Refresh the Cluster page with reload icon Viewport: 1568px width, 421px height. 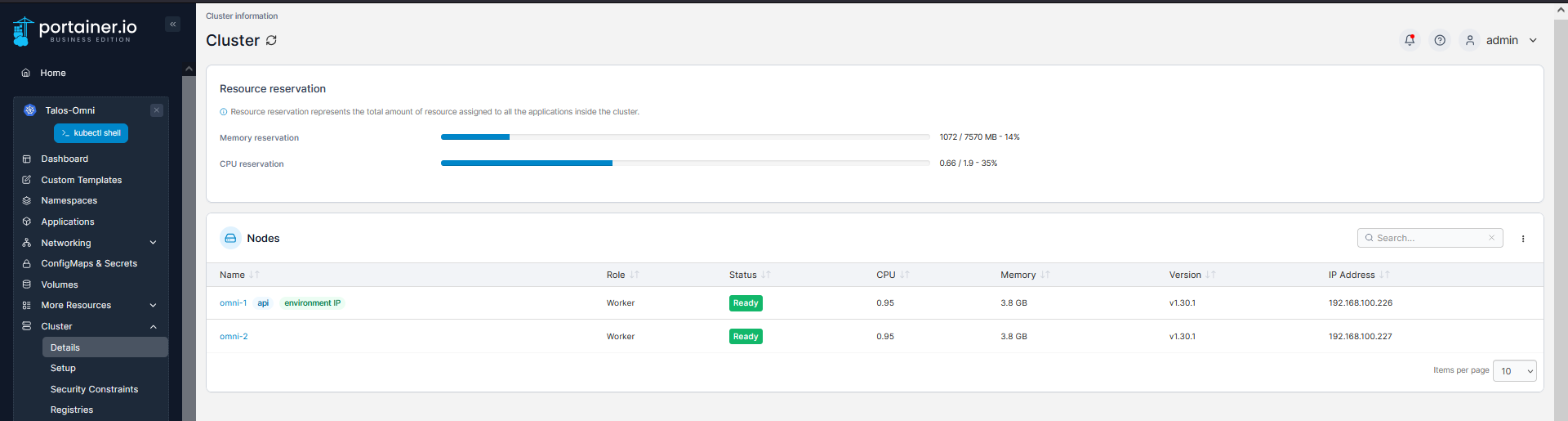coord(271,40)
